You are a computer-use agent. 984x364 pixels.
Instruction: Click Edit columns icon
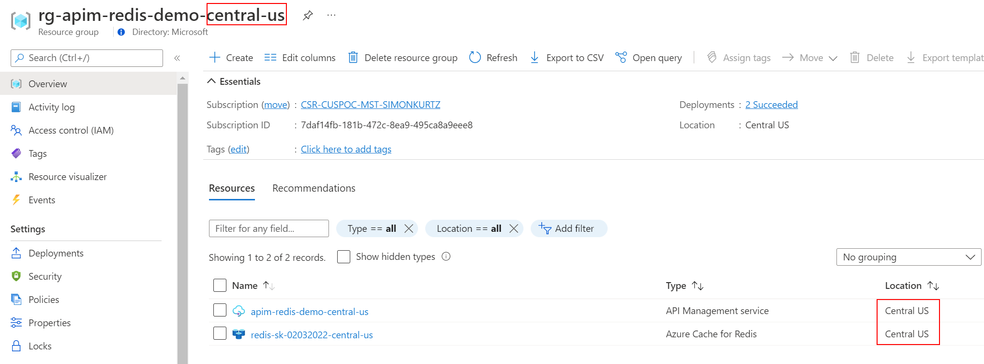(270, 58)
